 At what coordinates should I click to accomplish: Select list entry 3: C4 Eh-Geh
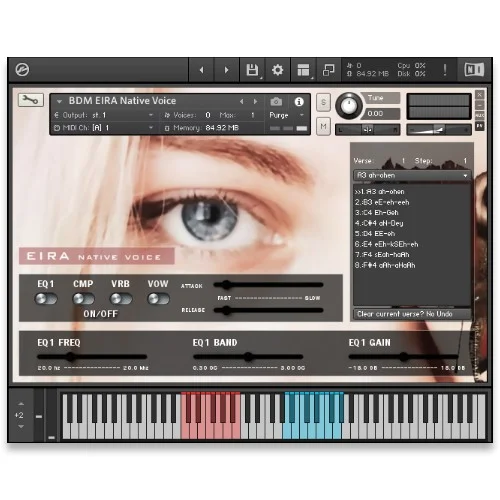412,213
